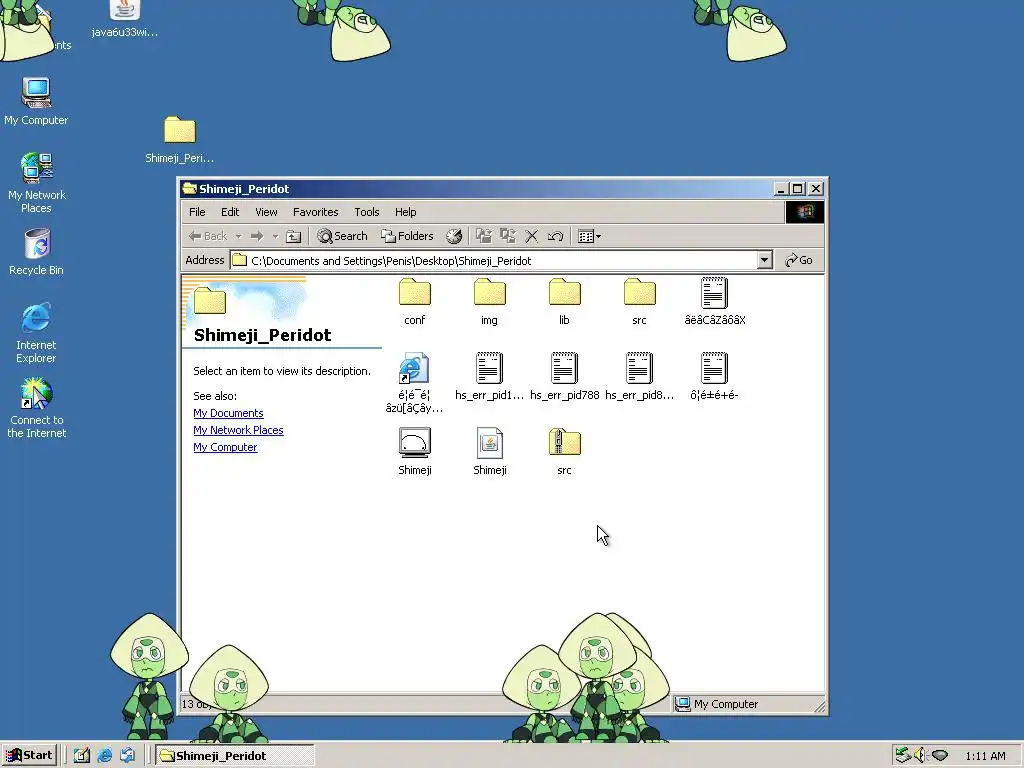Launch Outlook Express from quick launch
The width and height of the screenshot is (1024, 768).
click(x=127, y=756)
